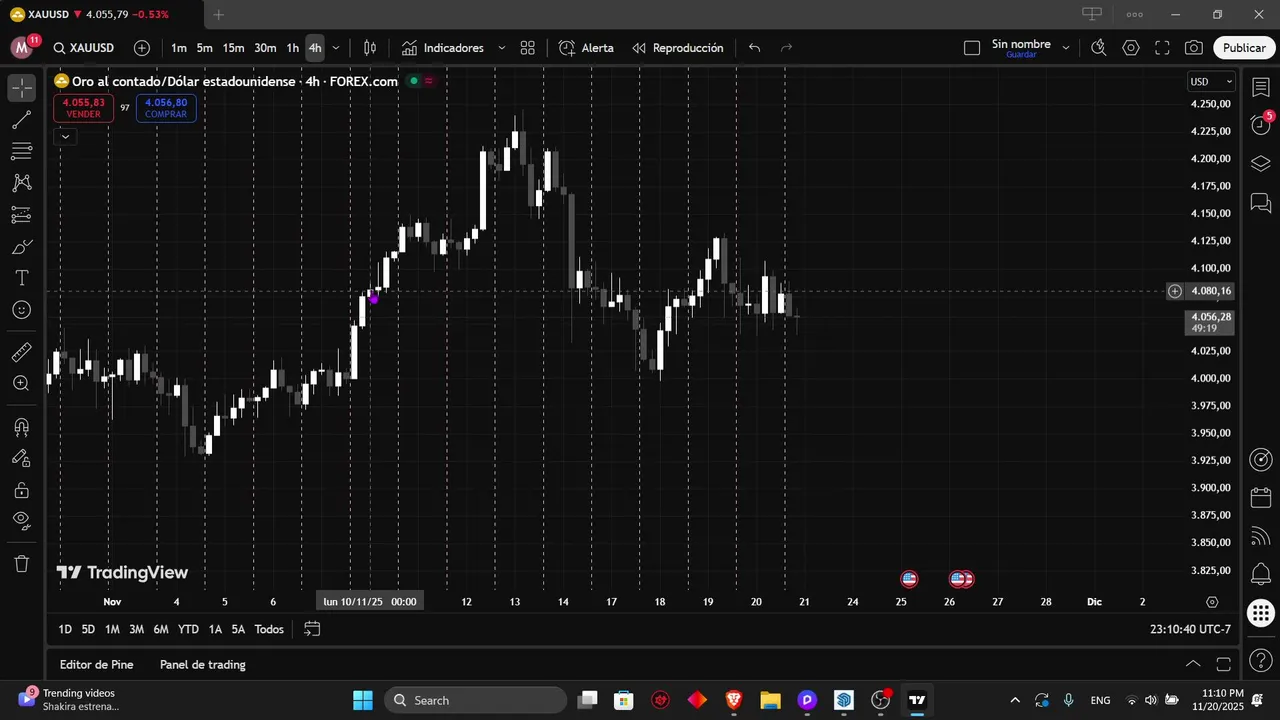Screen dimensions: 1280x720
Task: Open the alerts panel with badge
Action: pos(1261,125)
